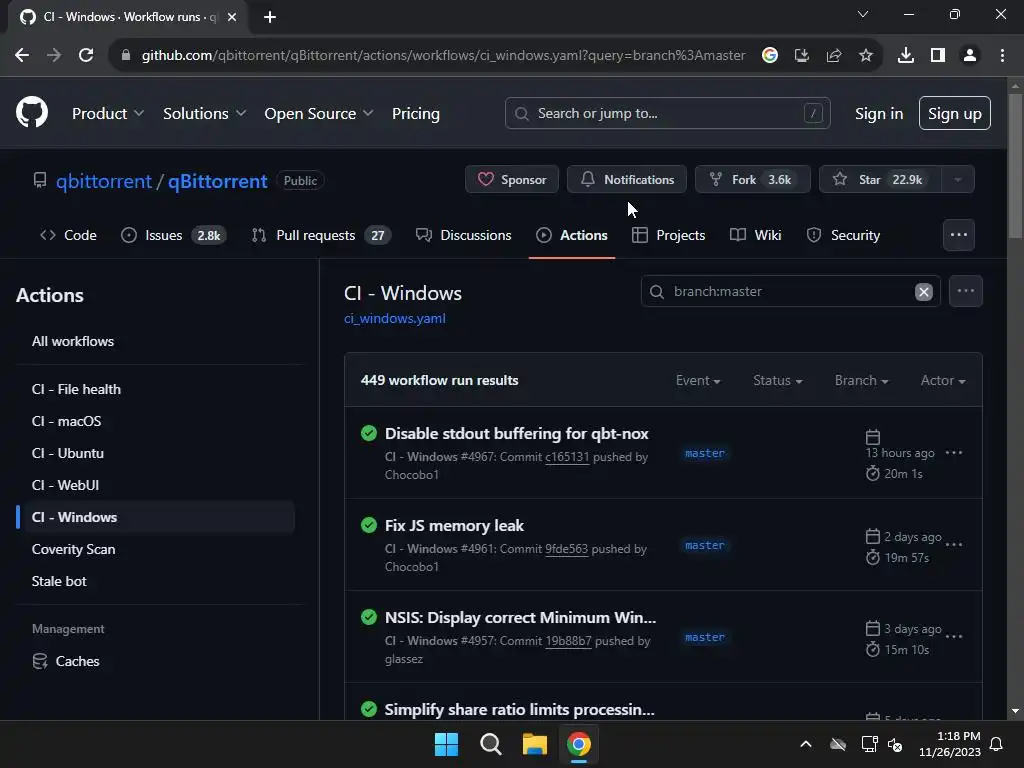Open the Code tab

coord(68,235)
